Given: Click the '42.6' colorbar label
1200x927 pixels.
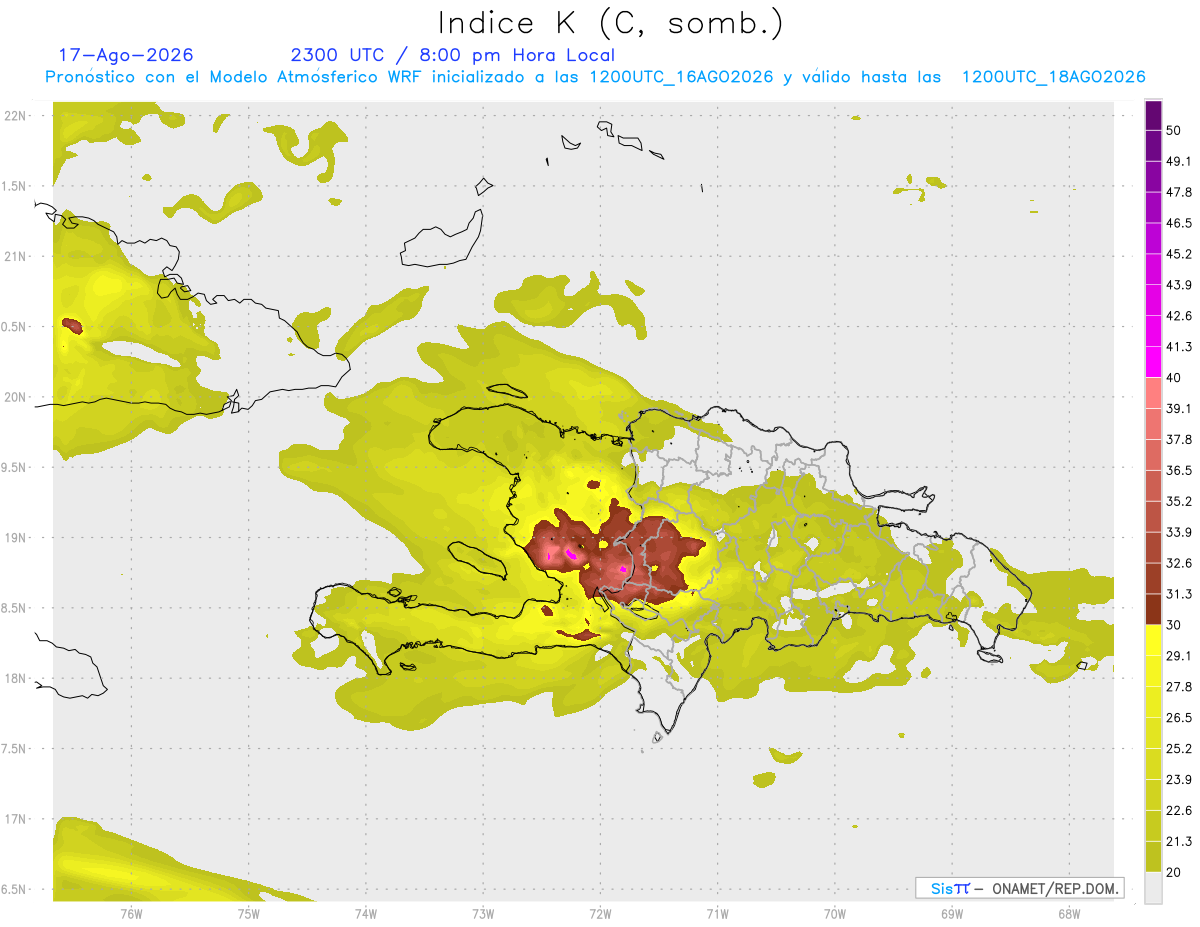Looking at the screenshot, I should point(1179,316).
